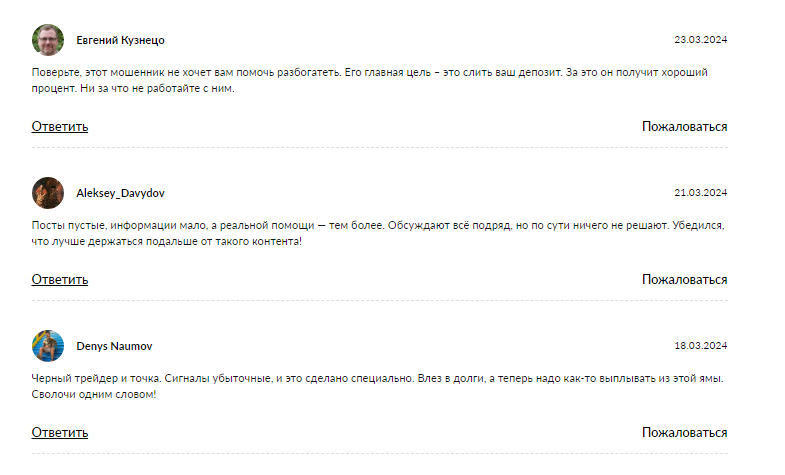The height and width of the screenshot is (475, 785).
Task: Click Пожаловаться on Aleksey_Davydov's comment
Action: coord(684,279)
